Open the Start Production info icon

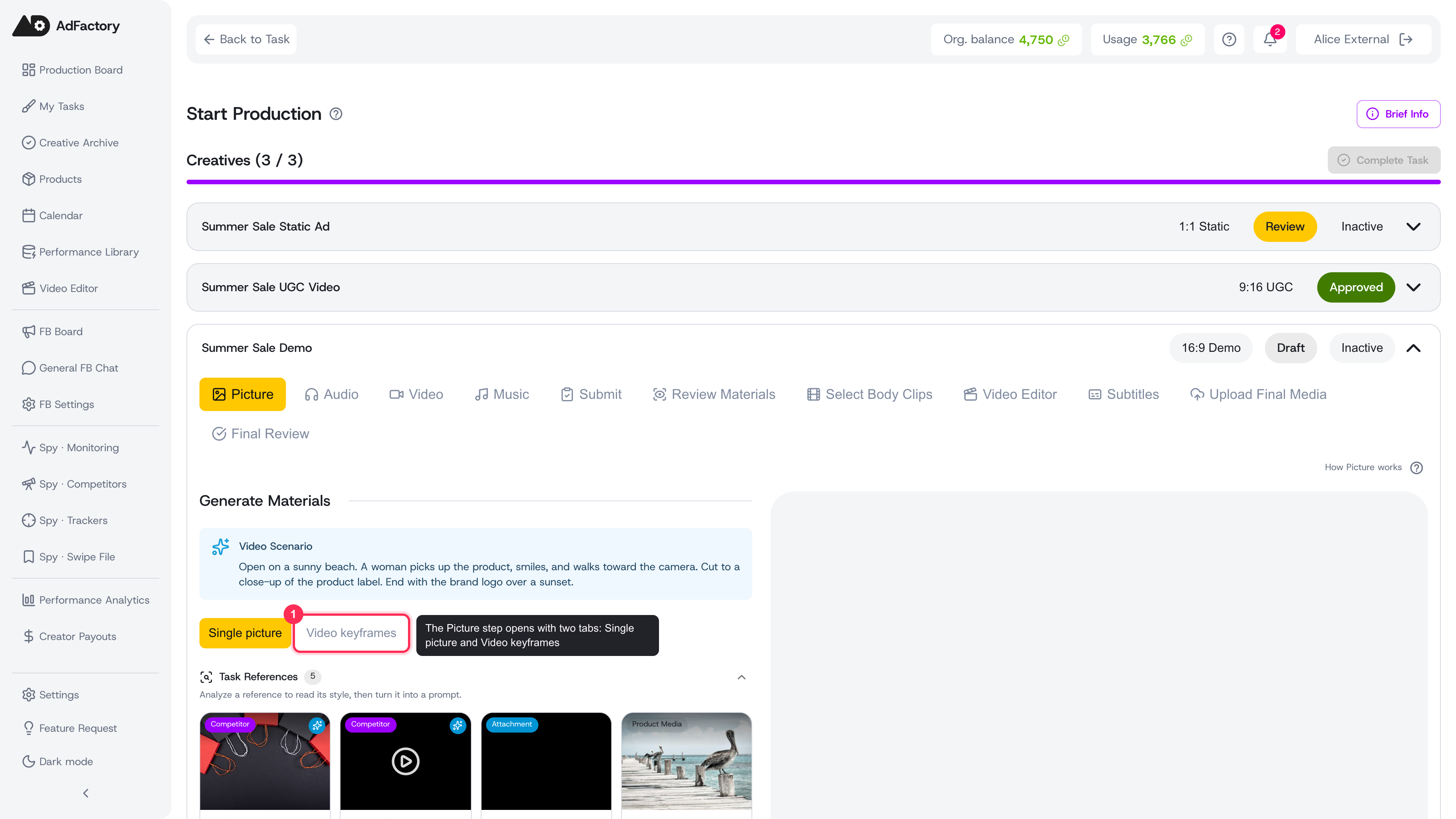336,114
